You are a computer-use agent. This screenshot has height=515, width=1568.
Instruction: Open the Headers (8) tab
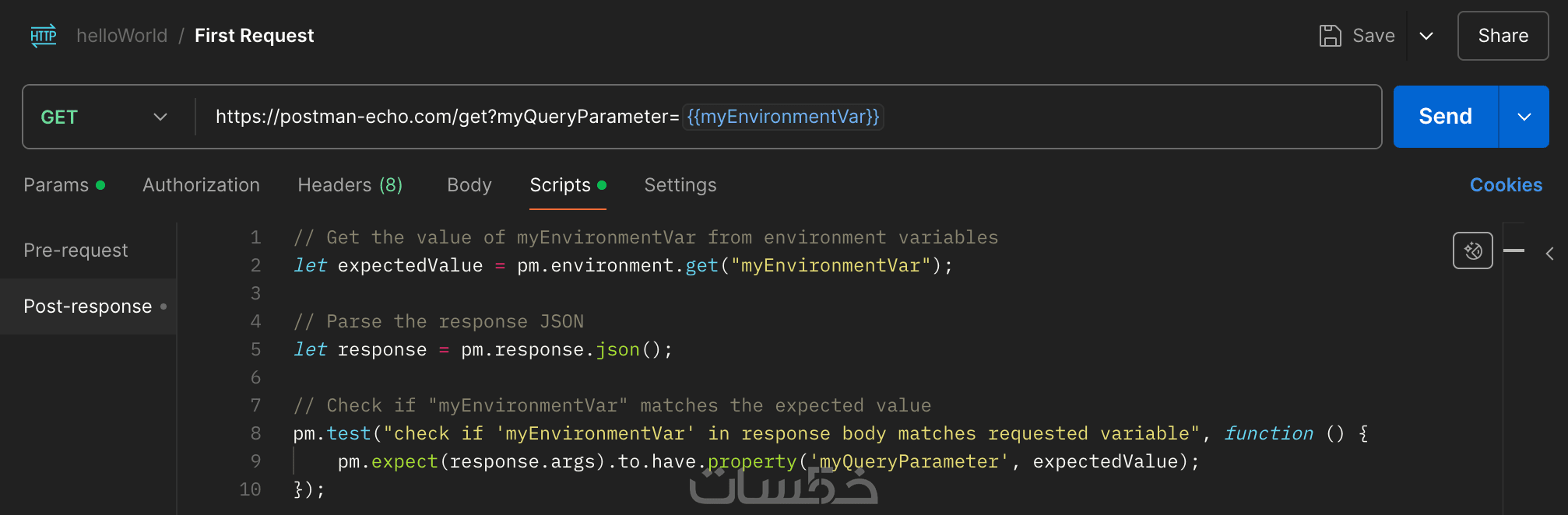point(350,185)
